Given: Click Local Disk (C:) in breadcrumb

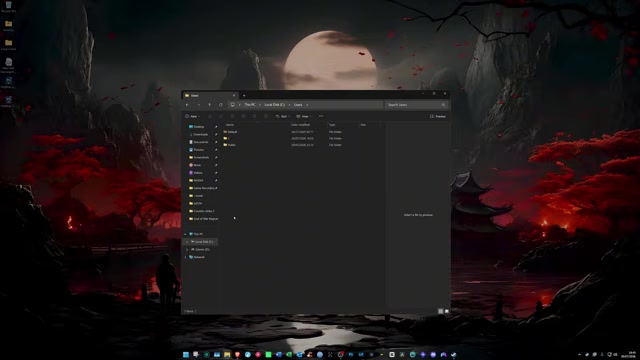Looking at the screenshot, I should point(274,105).
